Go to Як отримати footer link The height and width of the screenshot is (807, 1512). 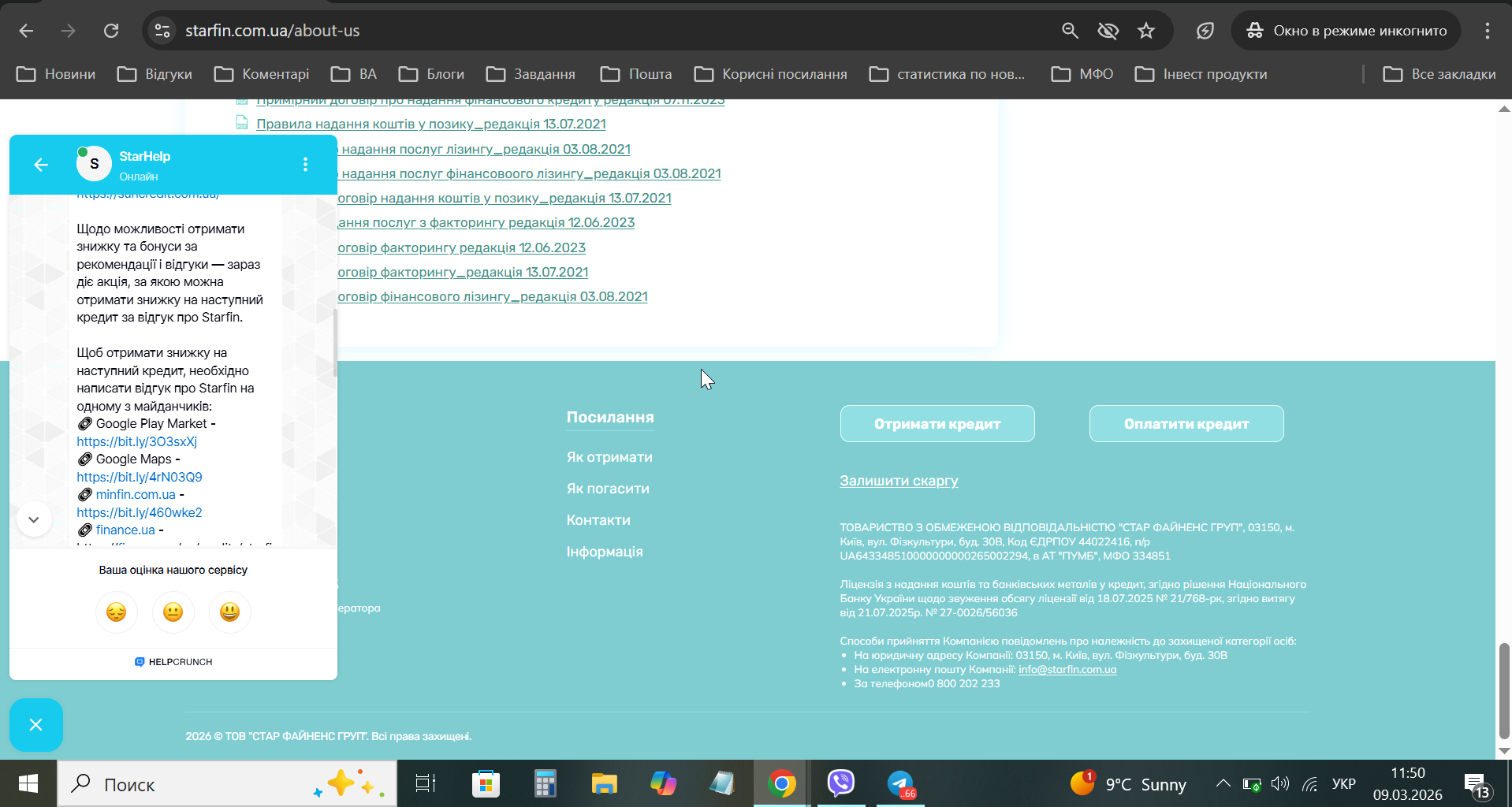[x=609, y=457]
